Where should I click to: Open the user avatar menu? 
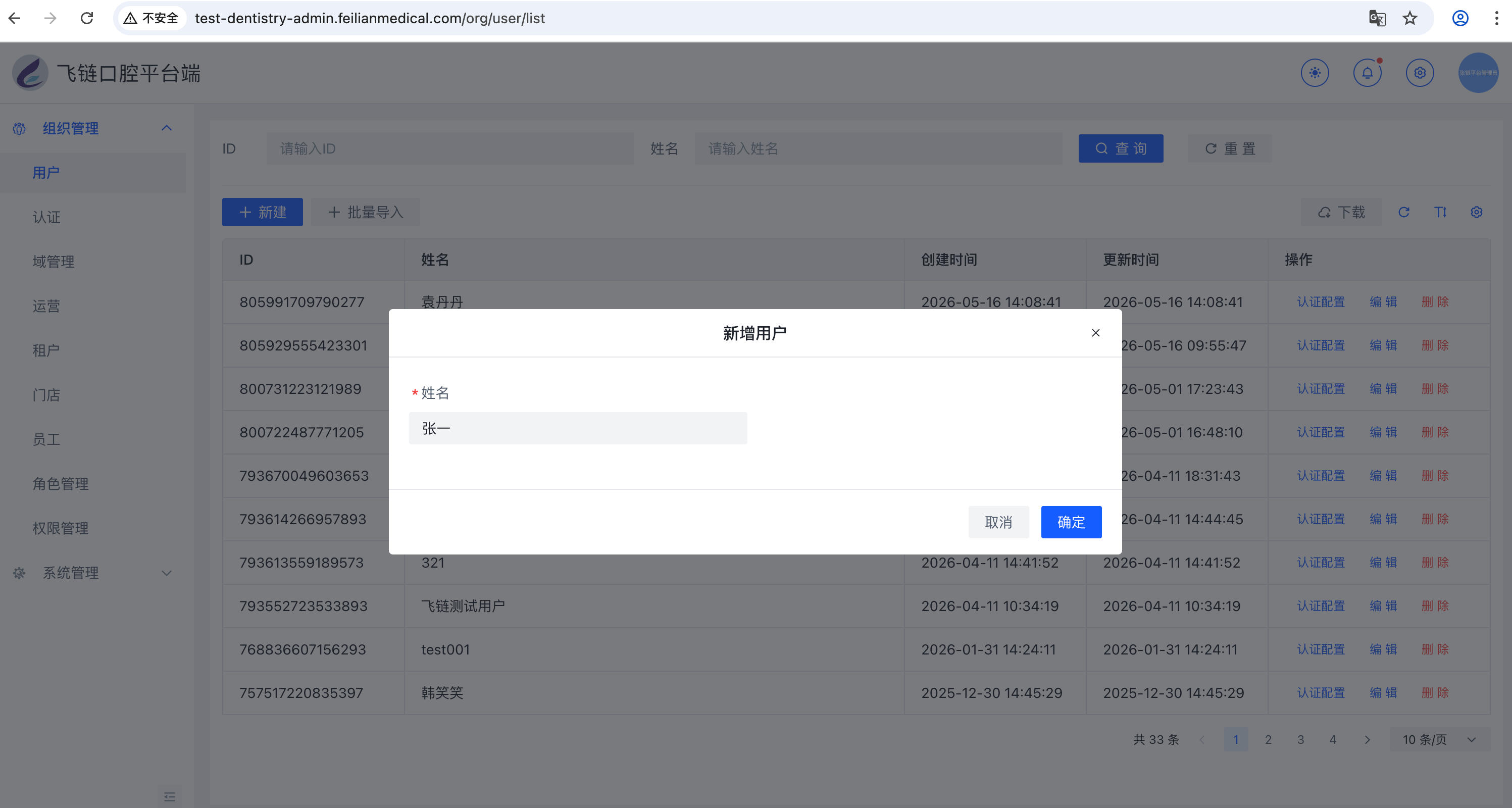tap(1478, 73)
